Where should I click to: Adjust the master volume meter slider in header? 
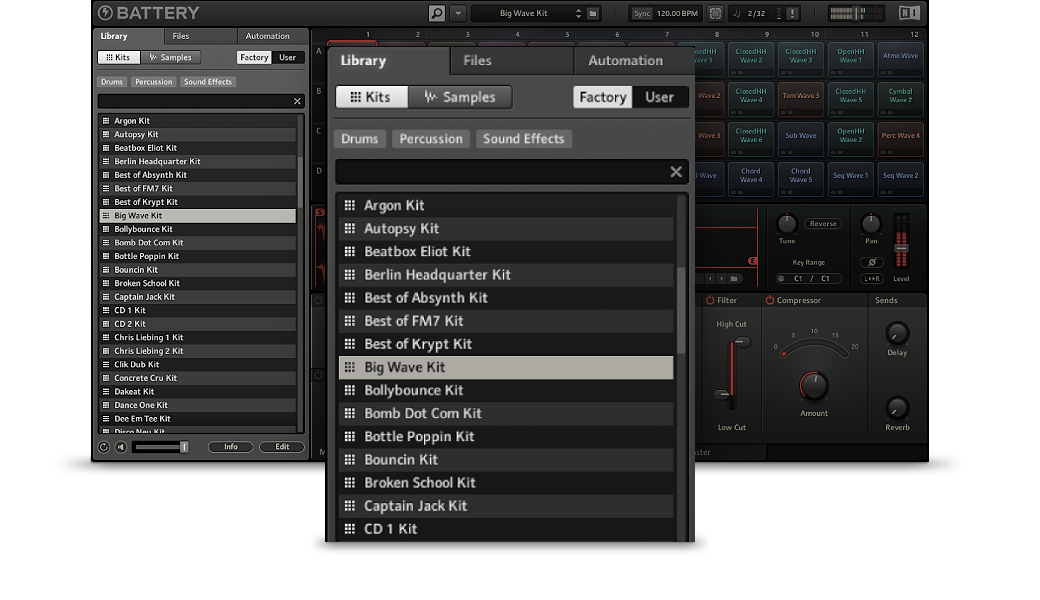tap(856, 13)
